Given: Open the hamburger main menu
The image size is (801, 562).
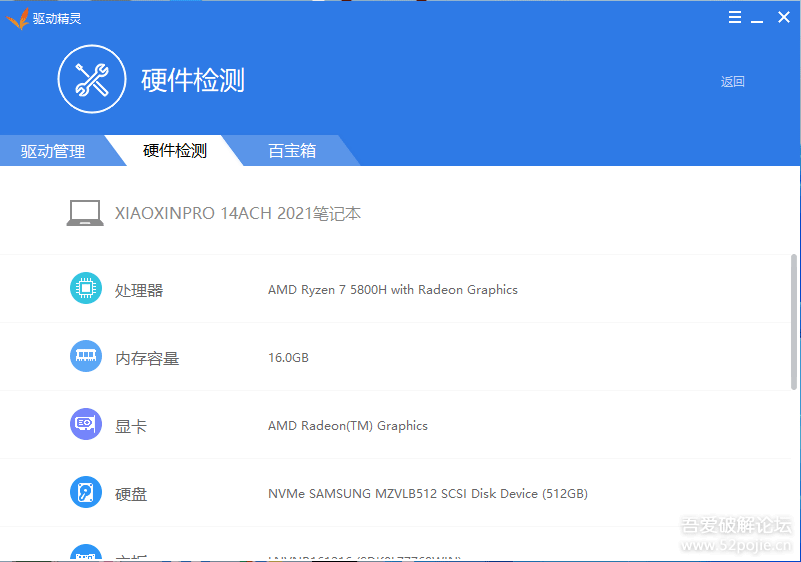Looking at the screenshot, I should pyautogui.click(x=735, y=17).
